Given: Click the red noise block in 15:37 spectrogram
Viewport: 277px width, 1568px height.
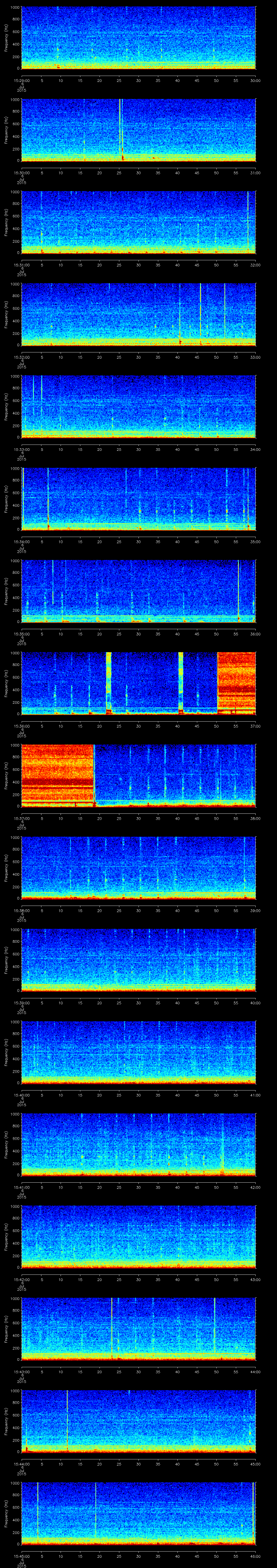Looking at the screenshot, I should 57,774.
